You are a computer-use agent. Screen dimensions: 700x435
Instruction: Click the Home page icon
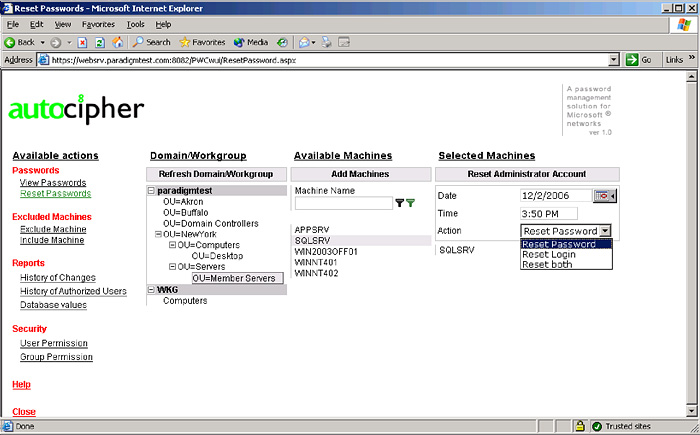click(x=117, y=42)
